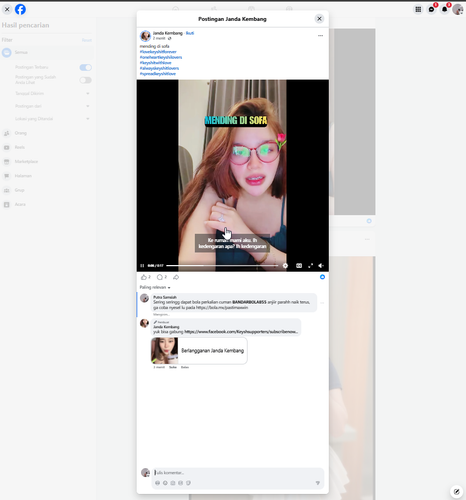Open options menu on Putra Samsiah comment
Image resolution: width=466 pixels, height=500 pixels.
322,303
